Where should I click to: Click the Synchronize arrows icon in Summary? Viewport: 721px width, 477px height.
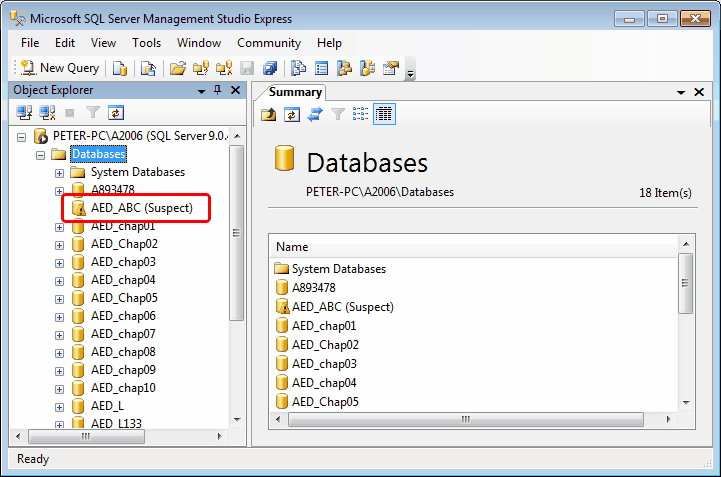[315, 114]
